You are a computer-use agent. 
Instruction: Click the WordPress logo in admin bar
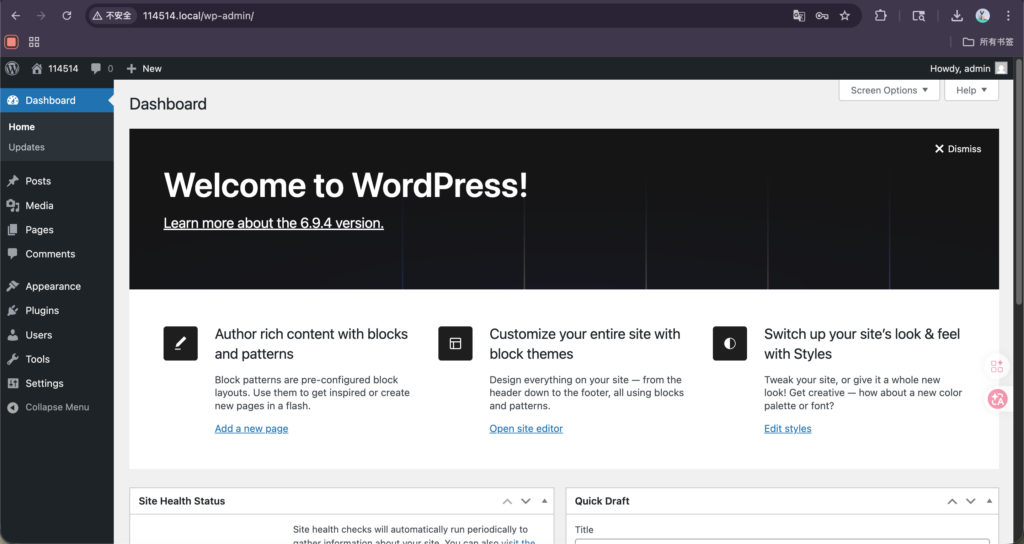pyautogui.click(x=12, y=68)
